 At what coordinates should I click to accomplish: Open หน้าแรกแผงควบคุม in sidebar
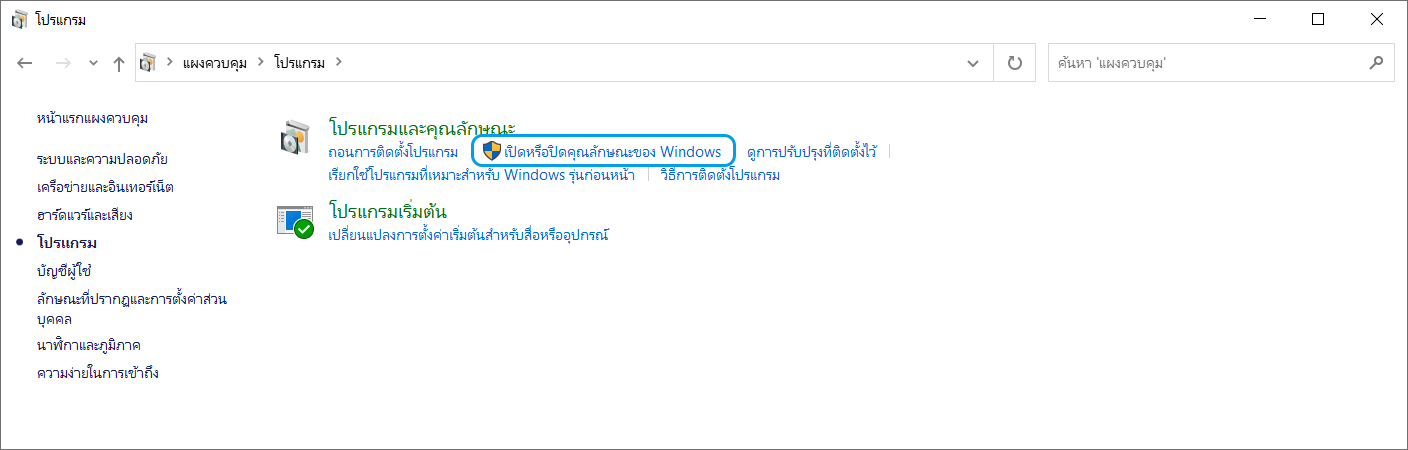[x=92, y=118]
